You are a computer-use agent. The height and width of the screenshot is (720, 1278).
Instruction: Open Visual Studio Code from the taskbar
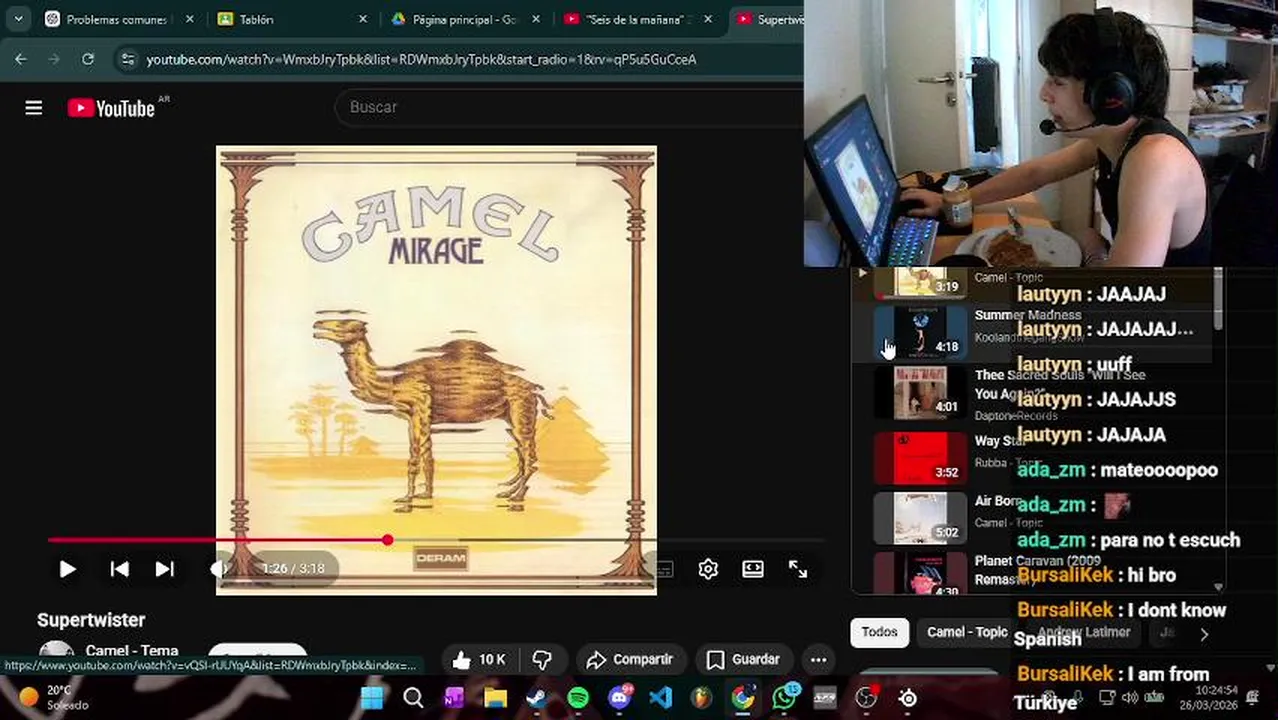click(661, 697)
